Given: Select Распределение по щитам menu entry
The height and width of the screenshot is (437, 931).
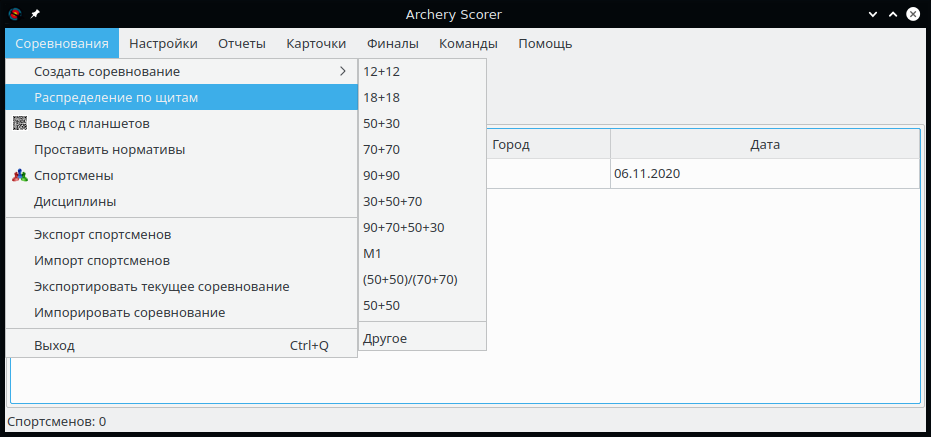Looking at the screenshot, I should pyautogui.click(x=116, y=98).
